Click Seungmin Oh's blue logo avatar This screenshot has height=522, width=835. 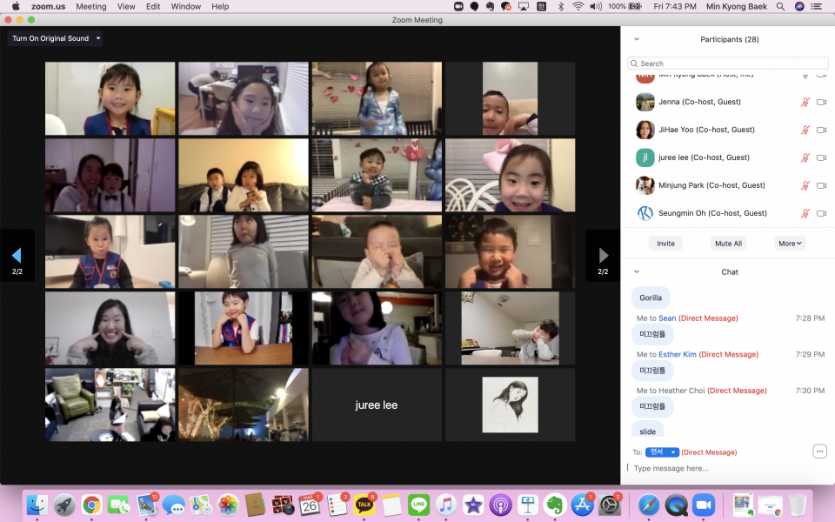pyautogui.click(x=645, y=213)
